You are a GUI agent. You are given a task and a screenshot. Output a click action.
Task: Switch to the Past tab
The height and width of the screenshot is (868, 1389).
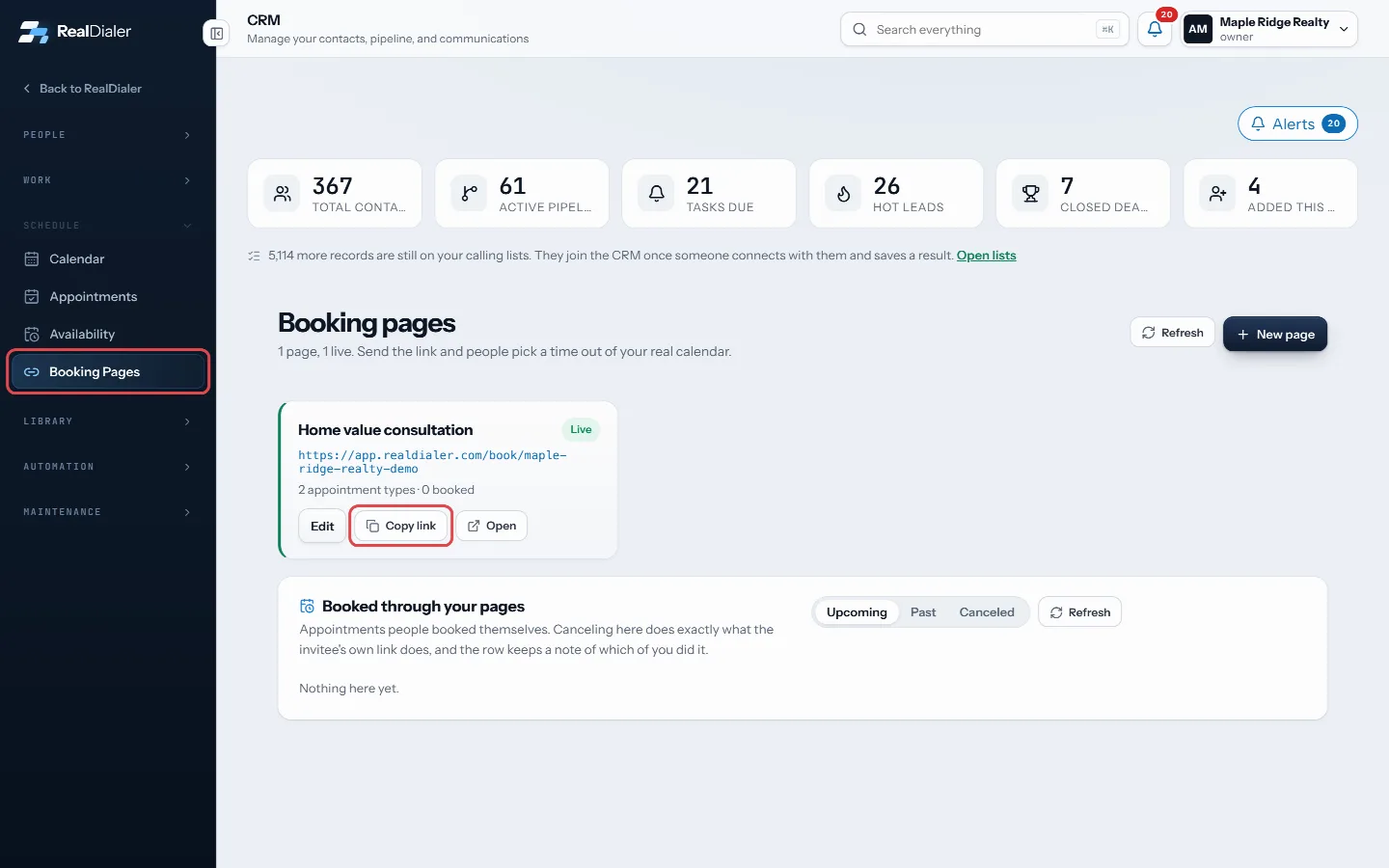click(x=923, y=612)
